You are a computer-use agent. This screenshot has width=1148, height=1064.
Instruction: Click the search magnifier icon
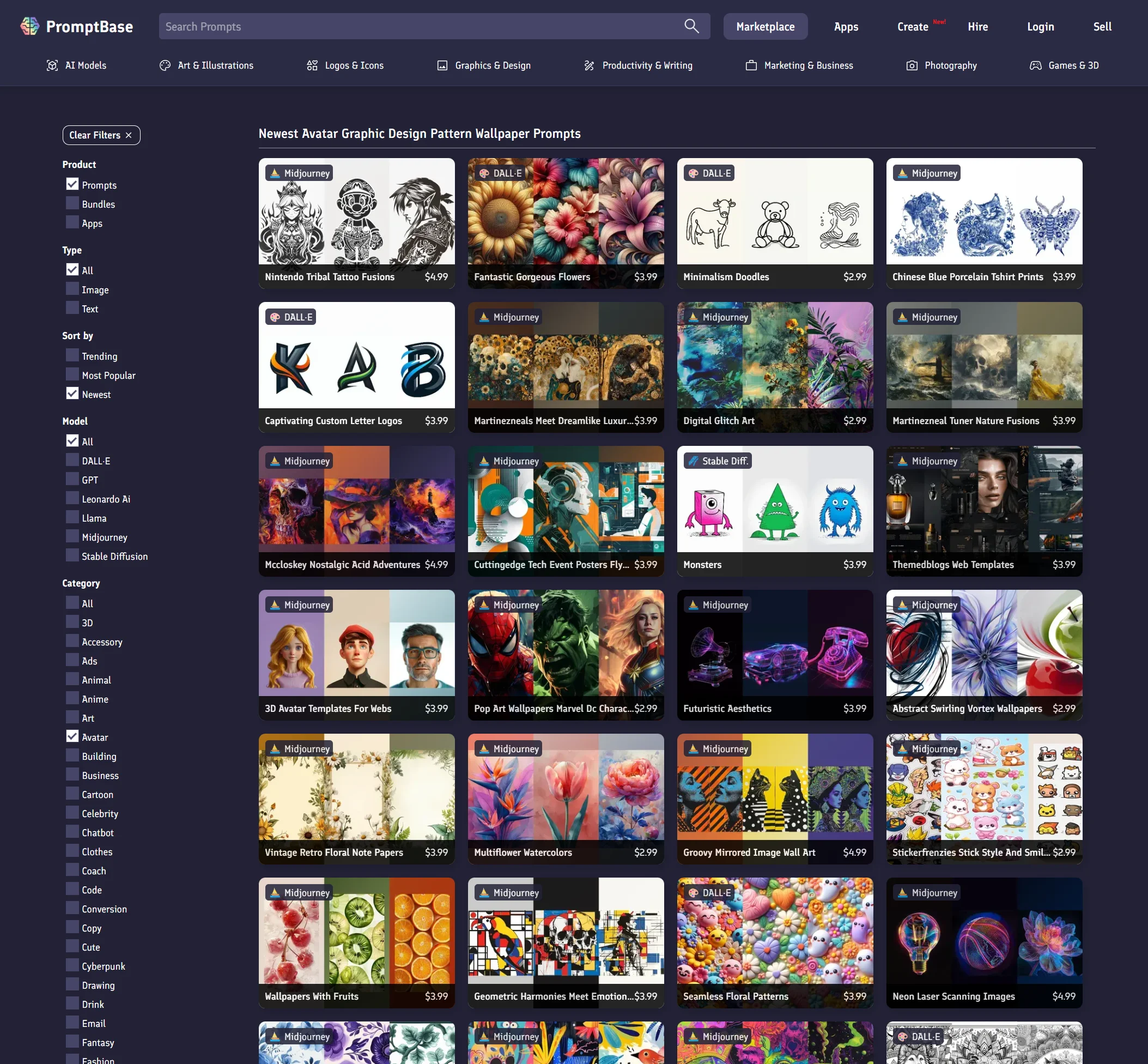point(691,27)
